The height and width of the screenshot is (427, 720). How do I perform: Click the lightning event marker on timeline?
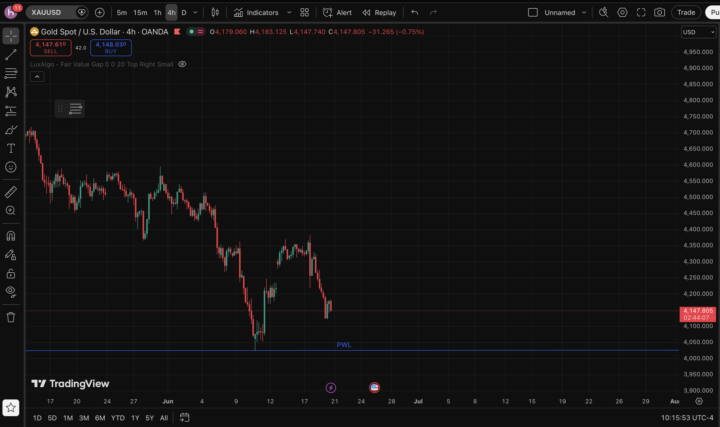331,388
